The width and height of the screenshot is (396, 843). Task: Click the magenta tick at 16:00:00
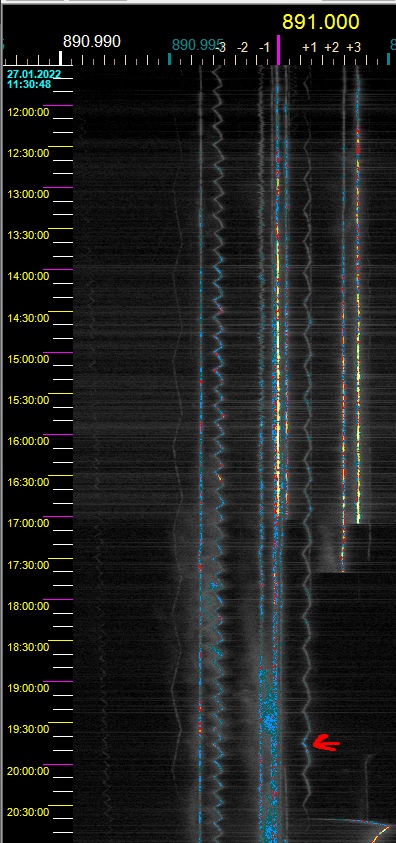click(57, 434)
